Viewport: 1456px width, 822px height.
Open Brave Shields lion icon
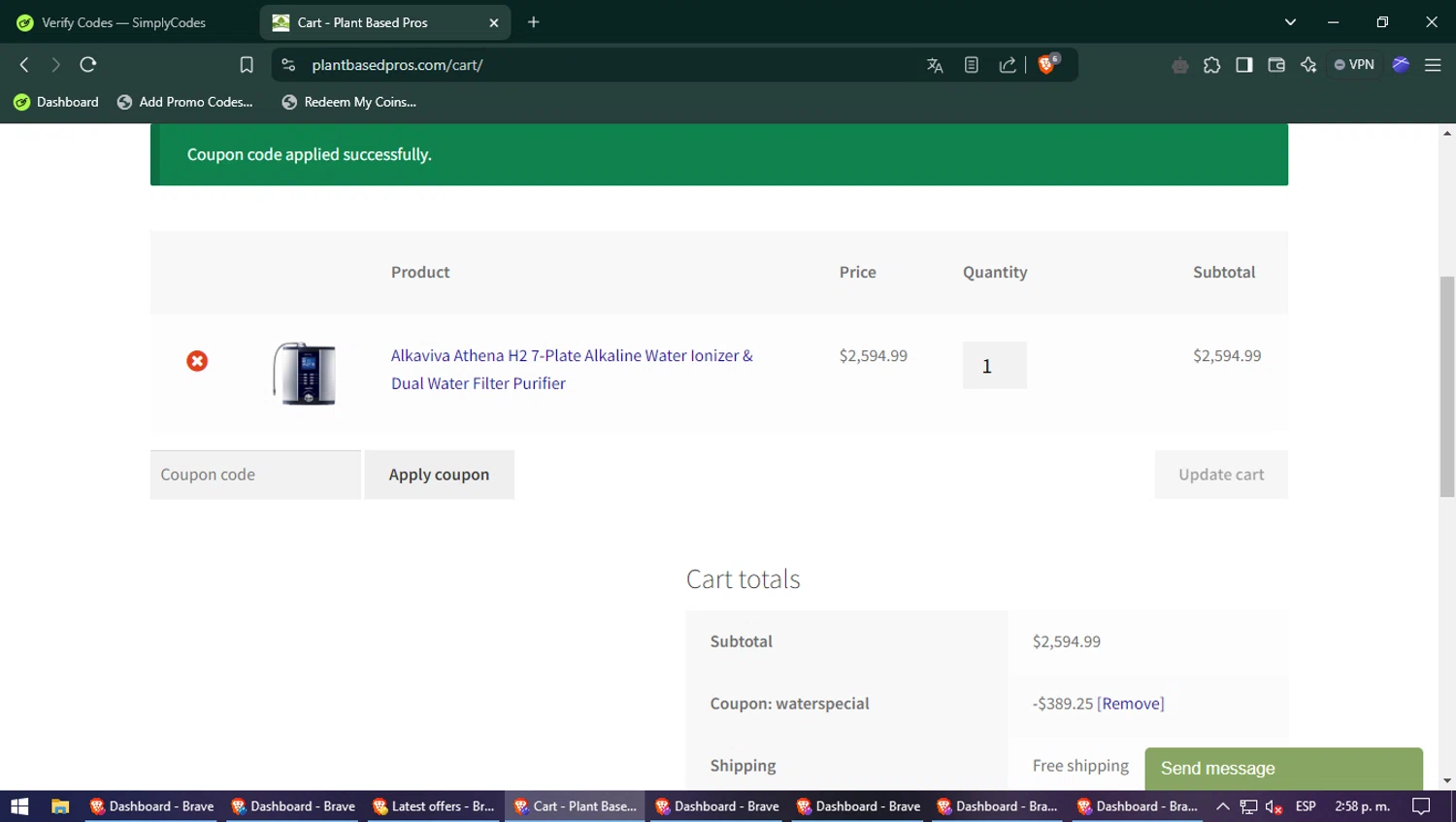tap(1047, 64)
